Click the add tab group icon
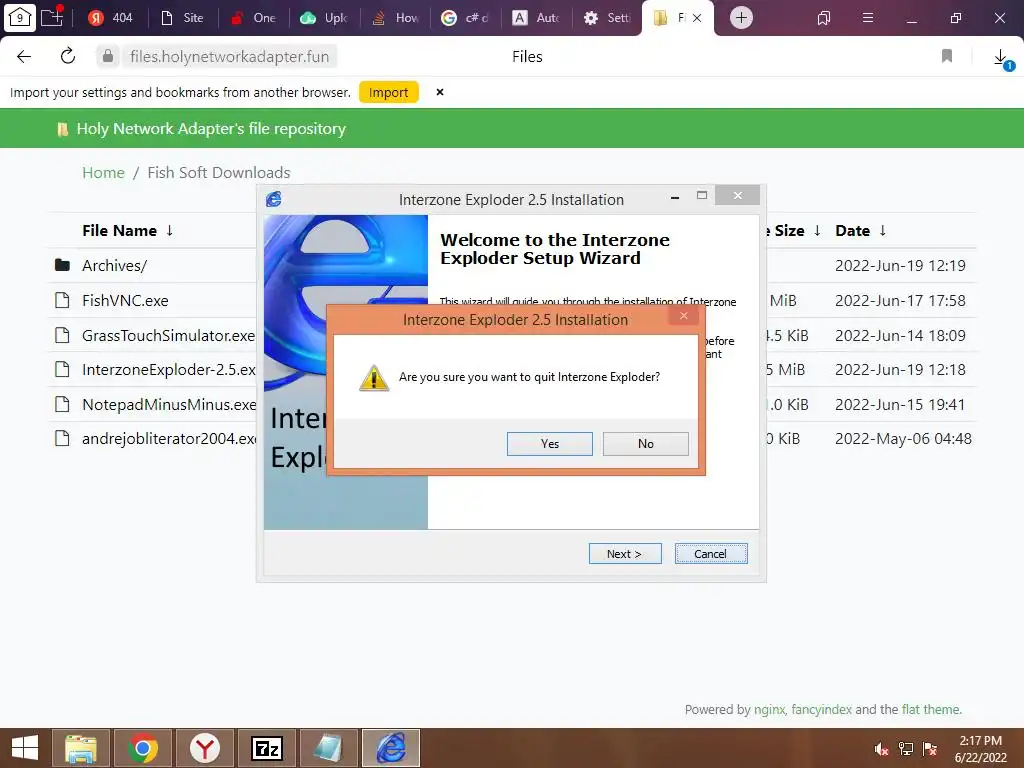The width and height of the screenshot is (1024, 768). point(52,17)
